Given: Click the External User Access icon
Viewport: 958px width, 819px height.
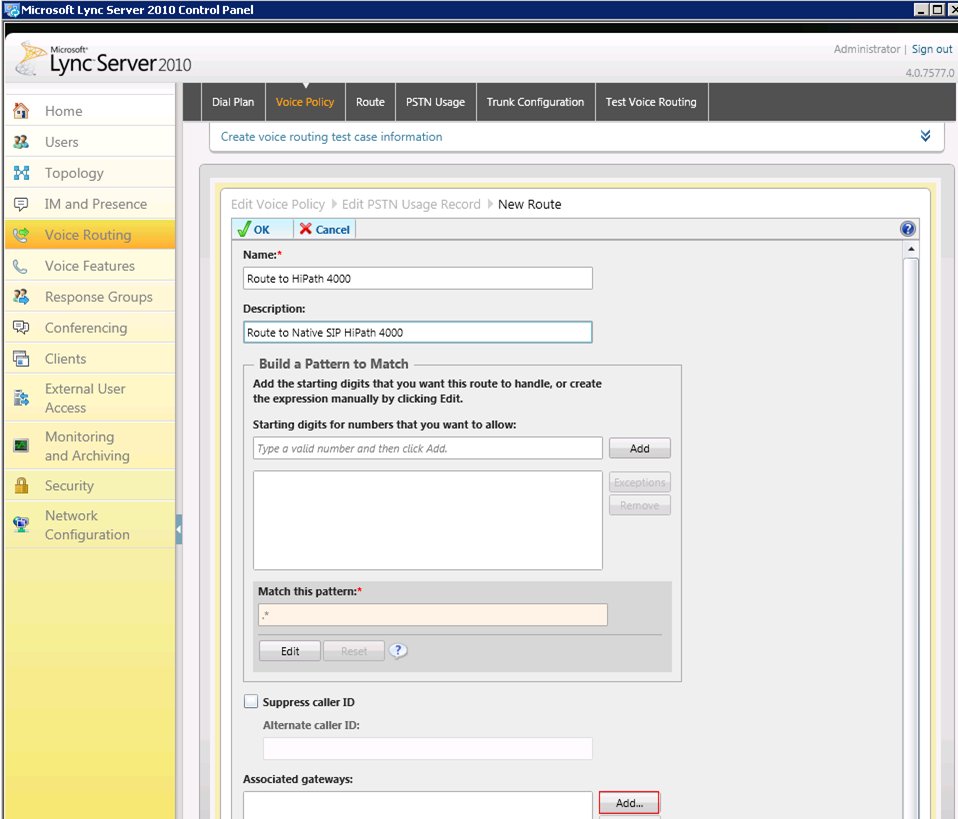Looking at the screenshot, I should [21, 398].
